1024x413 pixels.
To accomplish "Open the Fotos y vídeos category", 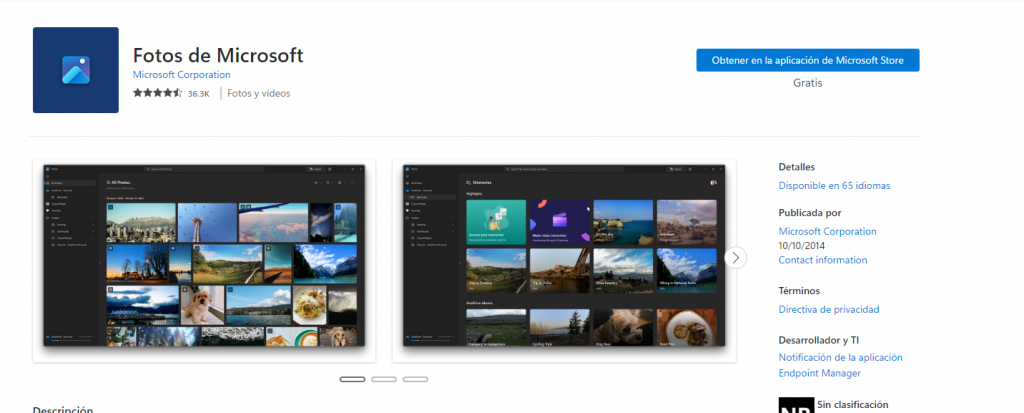I will (x=259, y=93).
